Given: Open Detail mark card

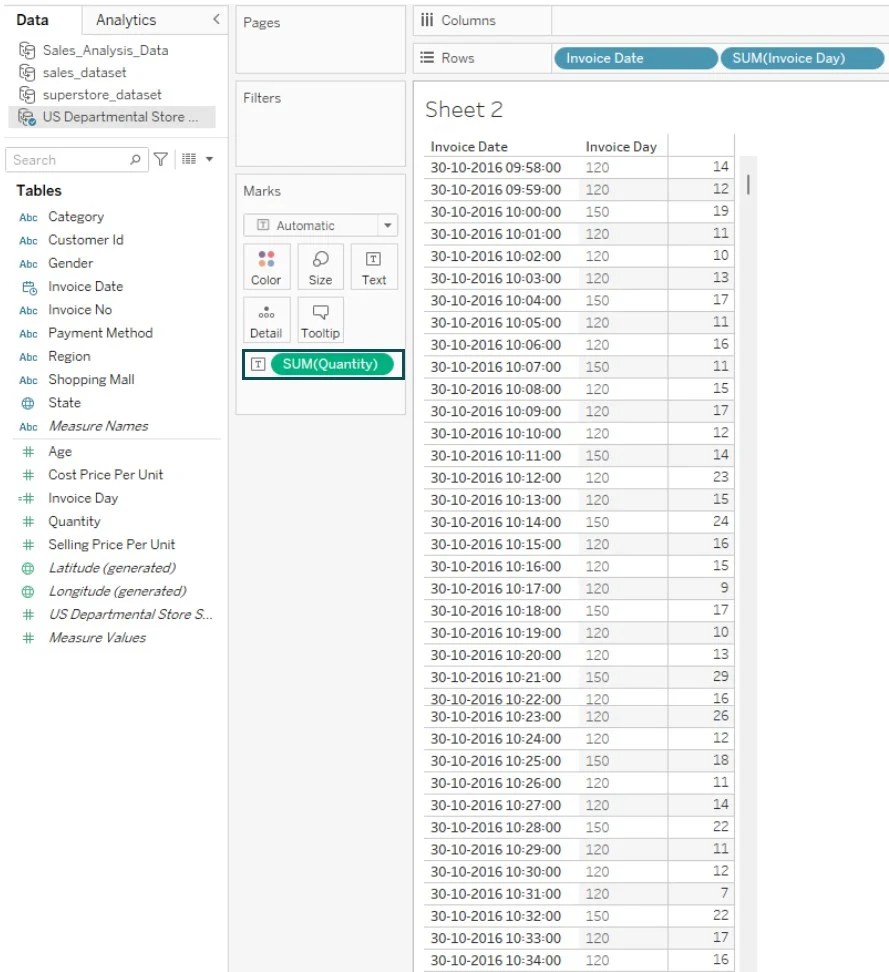Looking at the screenshot, I should click(266, 320).
